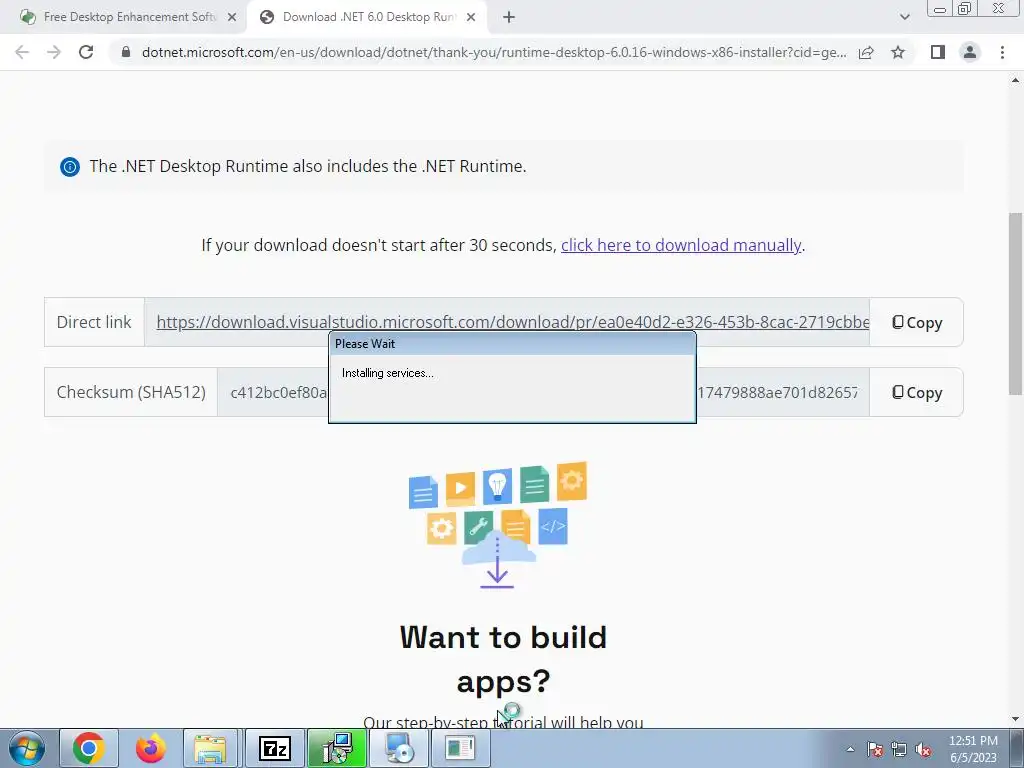Open the Chrome profile menu

point(970,52)
